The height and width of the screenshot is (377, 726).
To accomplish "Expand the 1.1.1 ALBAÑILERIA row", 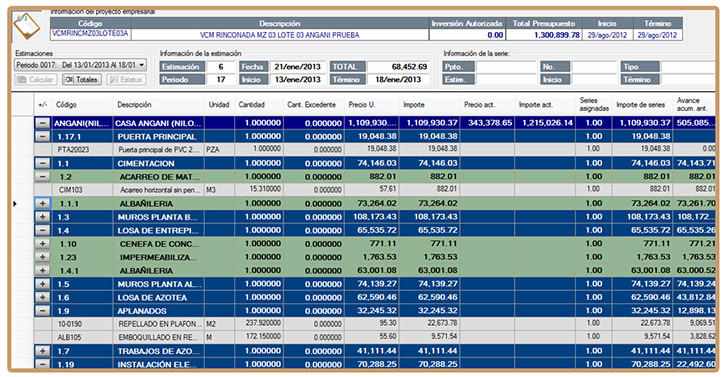I will pos(43,204).
